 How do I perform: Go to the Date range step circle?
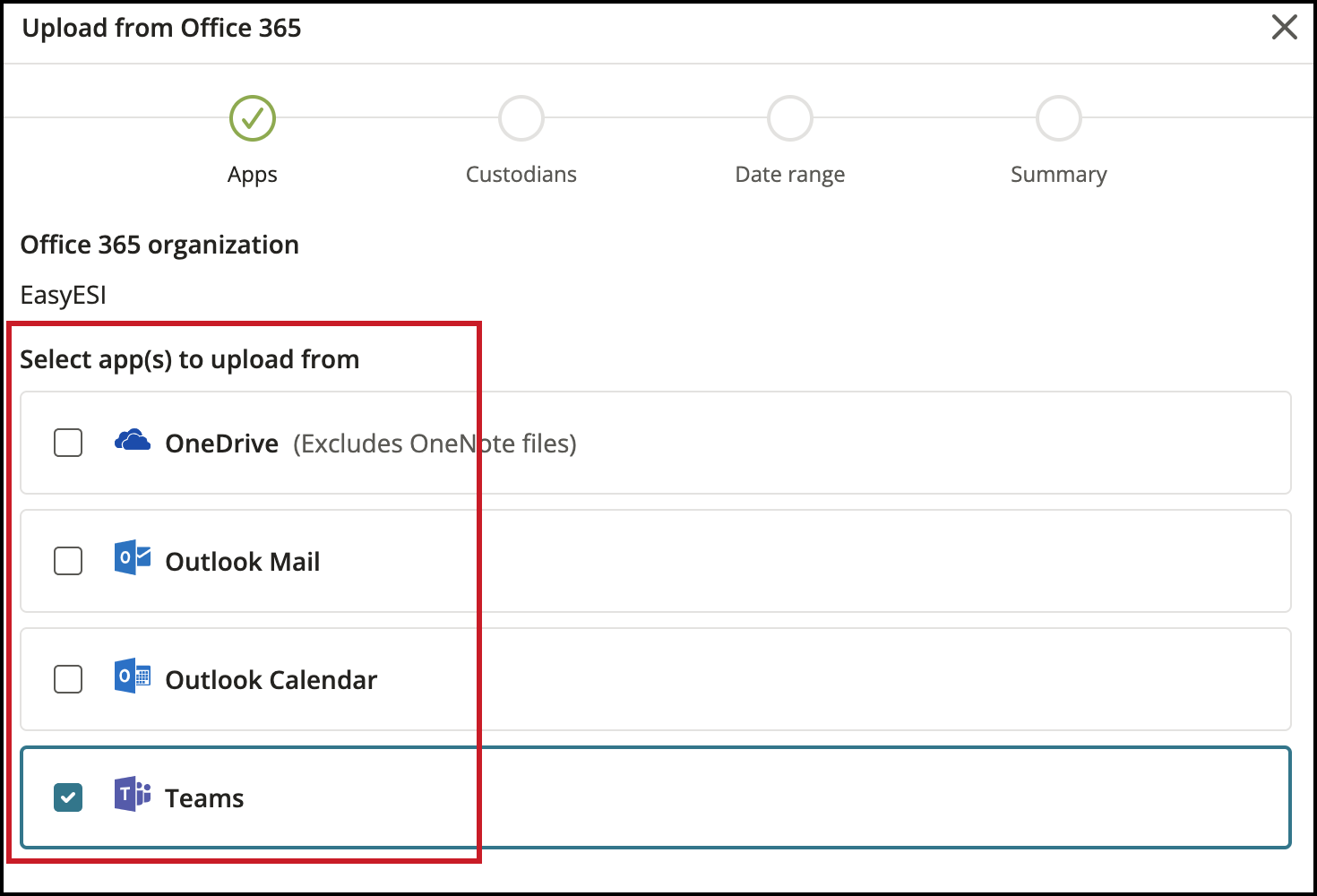[790, 118]
